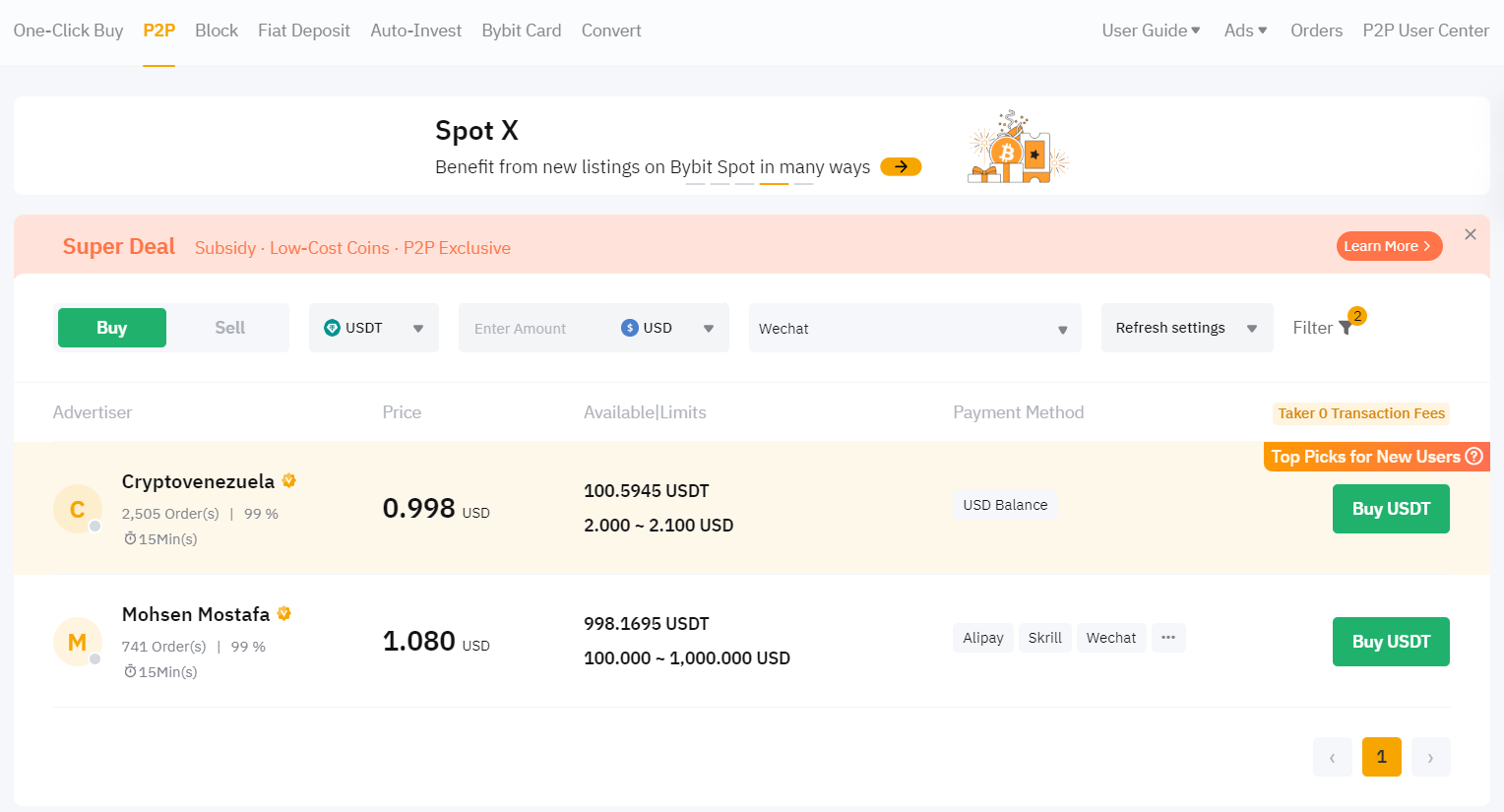This screenshot has height=812, width=1504.
Task: Click Cryptovenezuela avatar letter C
Action: tap(77, 509)
